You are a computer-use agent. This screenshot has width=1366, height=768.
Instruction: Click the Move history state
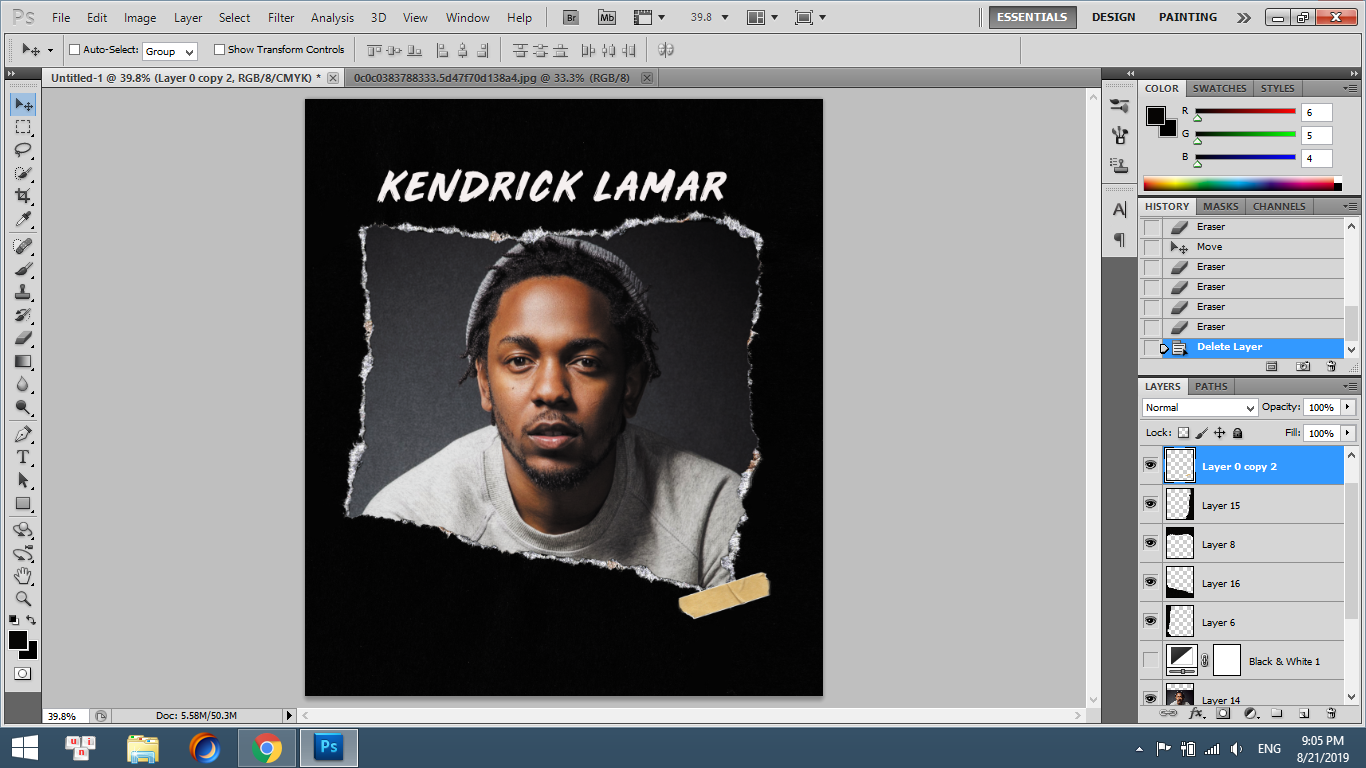coord(1243,247)
